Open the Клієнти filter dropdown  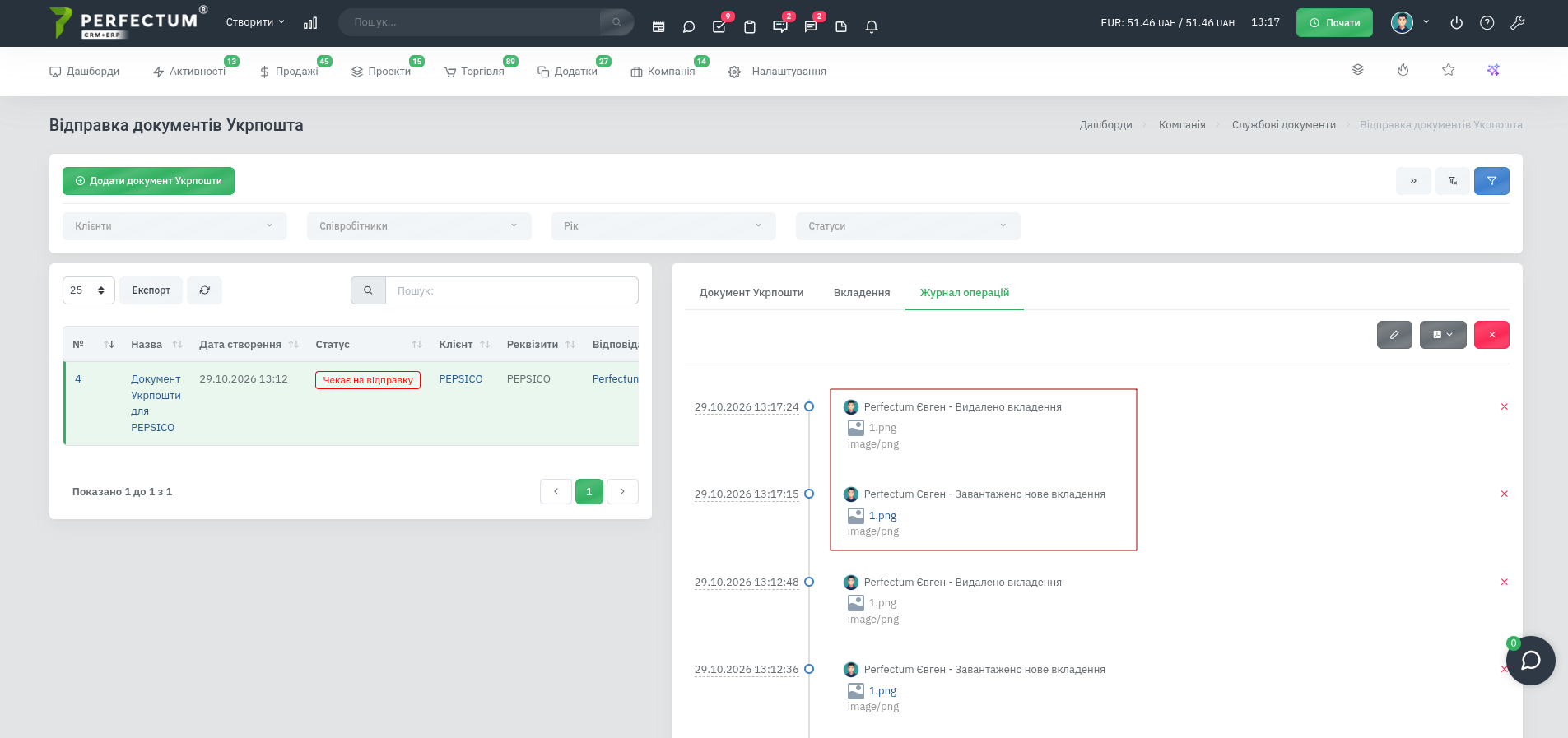pos(174,226)
